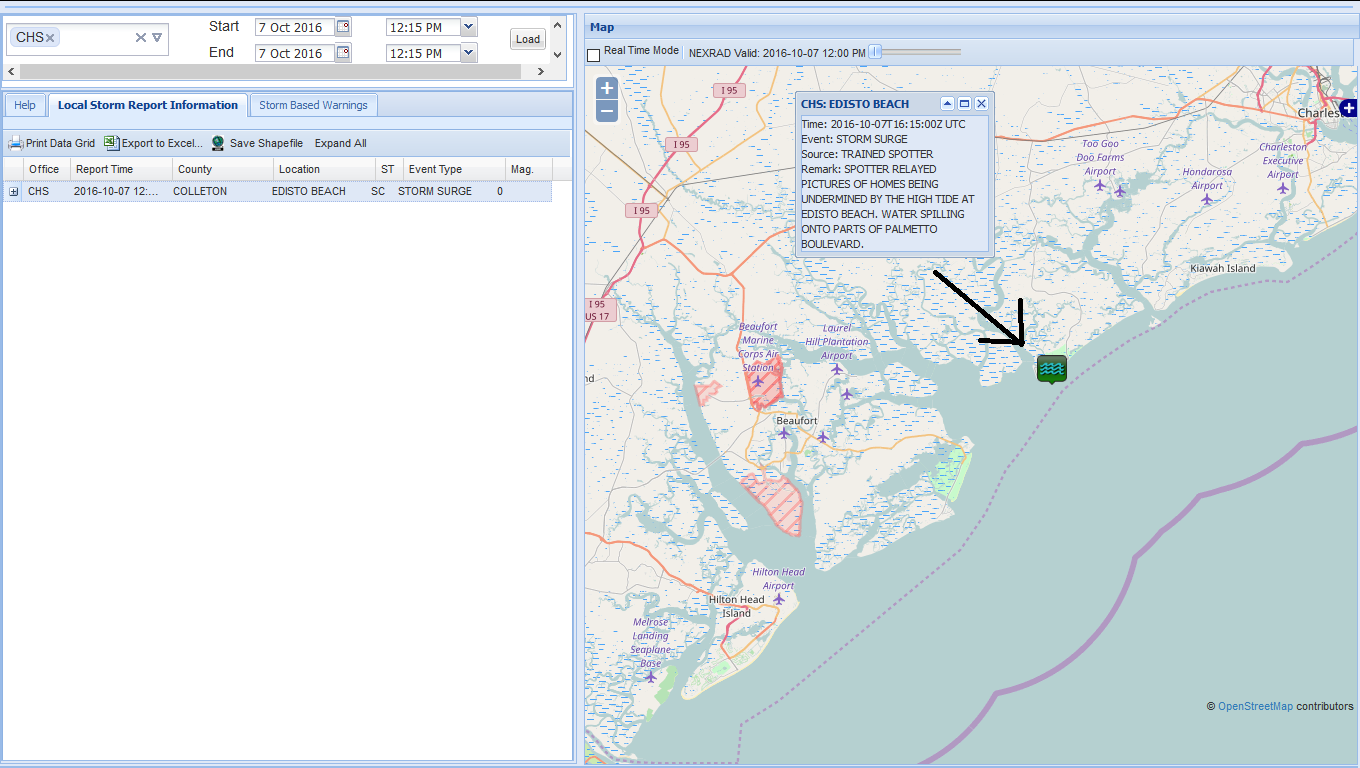Expand the CHS Edisto Beach report row
Viewport: 1360px width, 768px height.
(x=13, y=191)
